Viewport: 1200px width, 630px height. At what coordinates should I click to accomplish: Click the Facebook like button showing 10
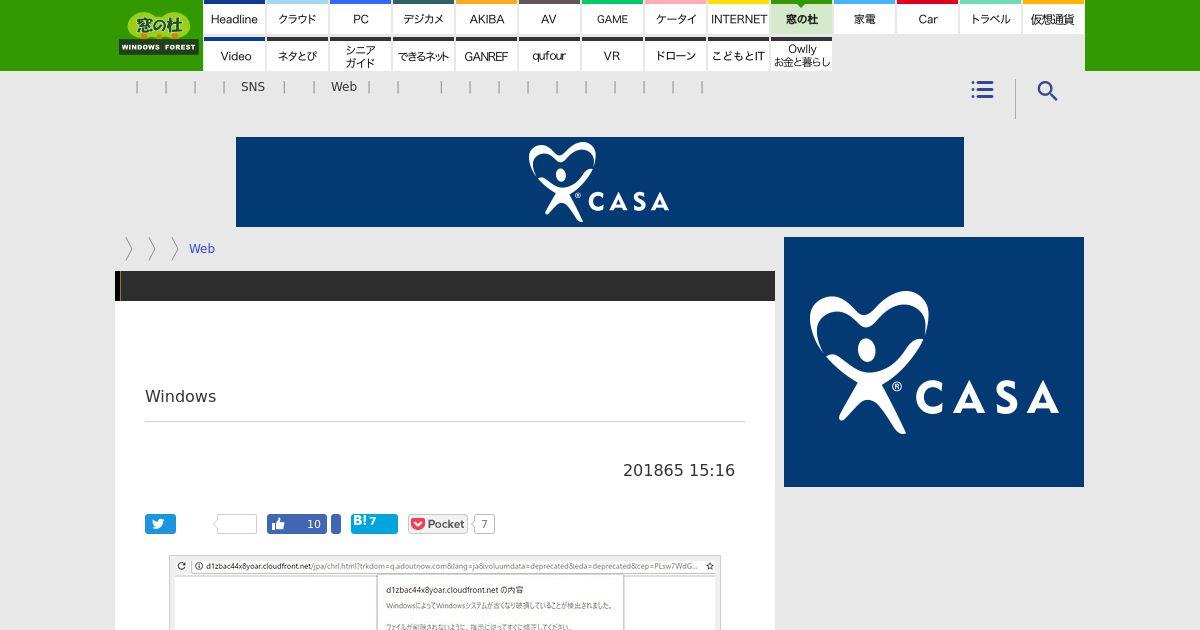tap(297, 524)
